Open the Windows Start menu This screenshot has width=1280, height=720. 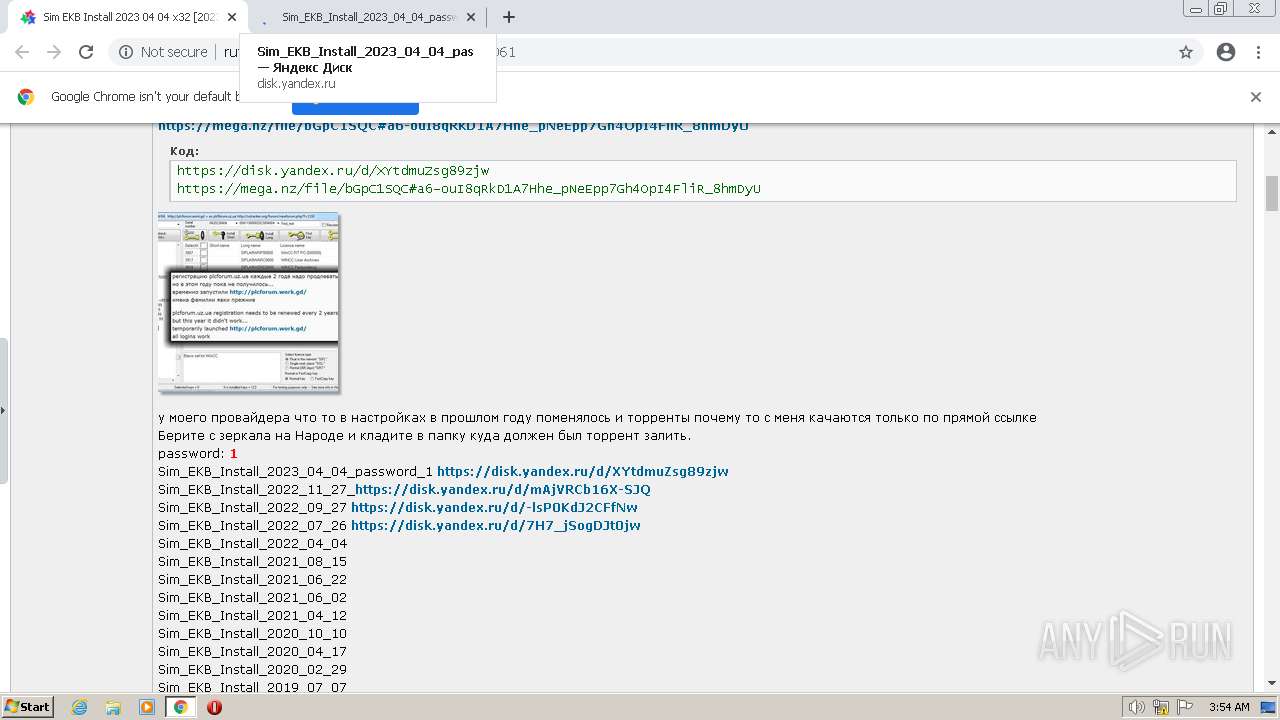click(27, 707)
